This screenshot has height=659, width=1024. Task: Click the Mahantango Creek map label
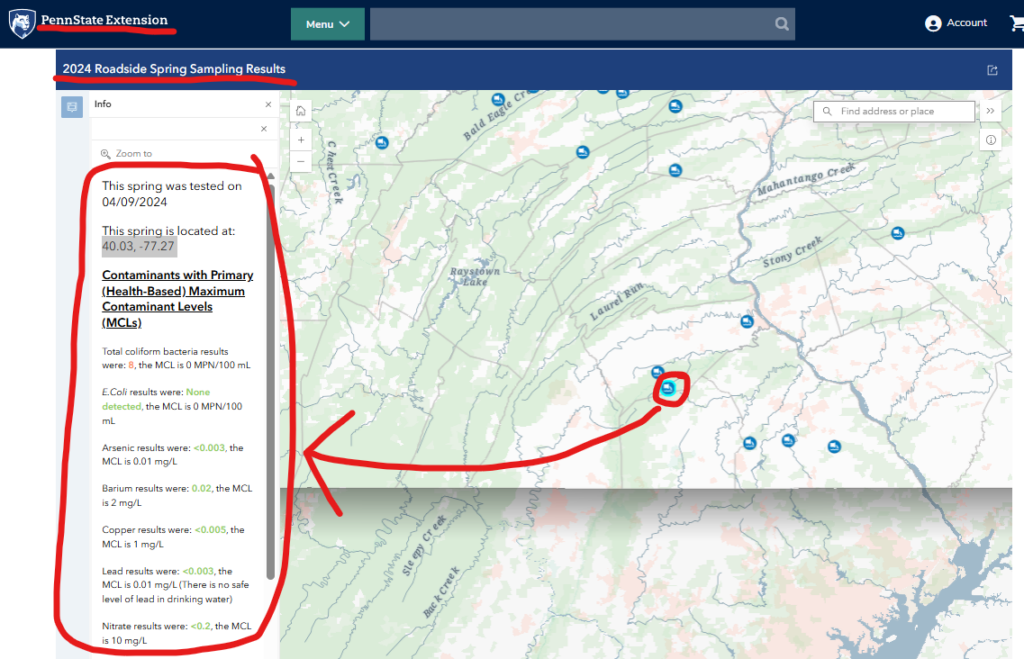pos(805,179)
